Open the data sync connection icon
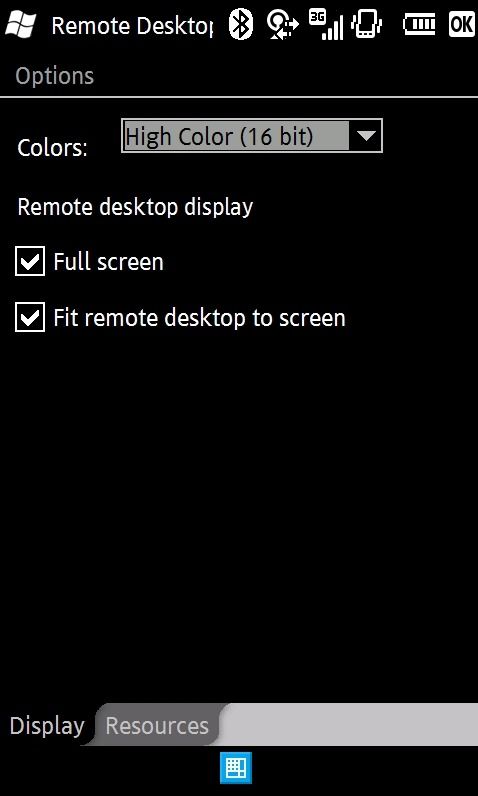 click(x=283, y=25)
